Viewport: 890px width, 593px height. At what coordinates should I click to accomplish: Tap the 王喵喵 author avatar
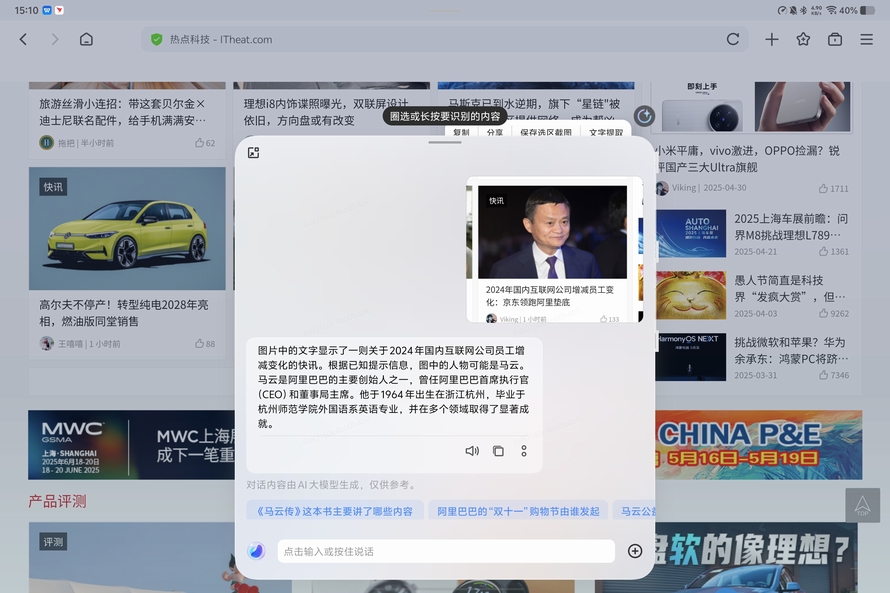pos(46,343)
